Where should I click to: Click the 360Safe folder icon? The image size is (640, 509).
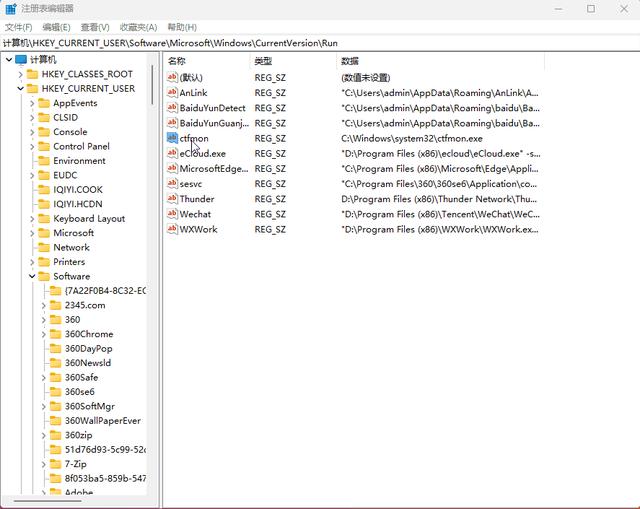tap(56, 378)
